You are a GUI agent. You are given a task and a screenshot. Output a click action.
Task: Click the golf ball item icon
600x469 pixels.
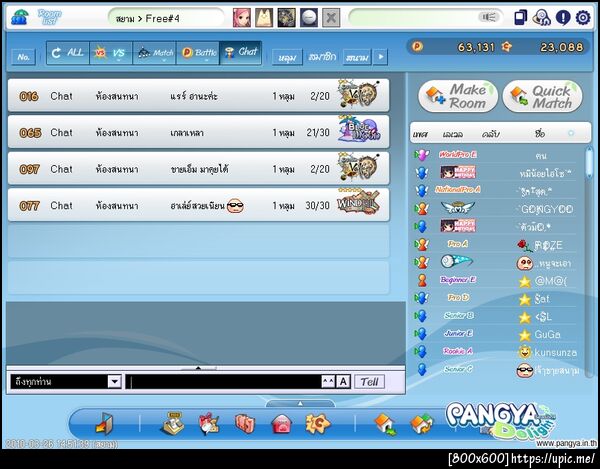(x=308, y=18)
